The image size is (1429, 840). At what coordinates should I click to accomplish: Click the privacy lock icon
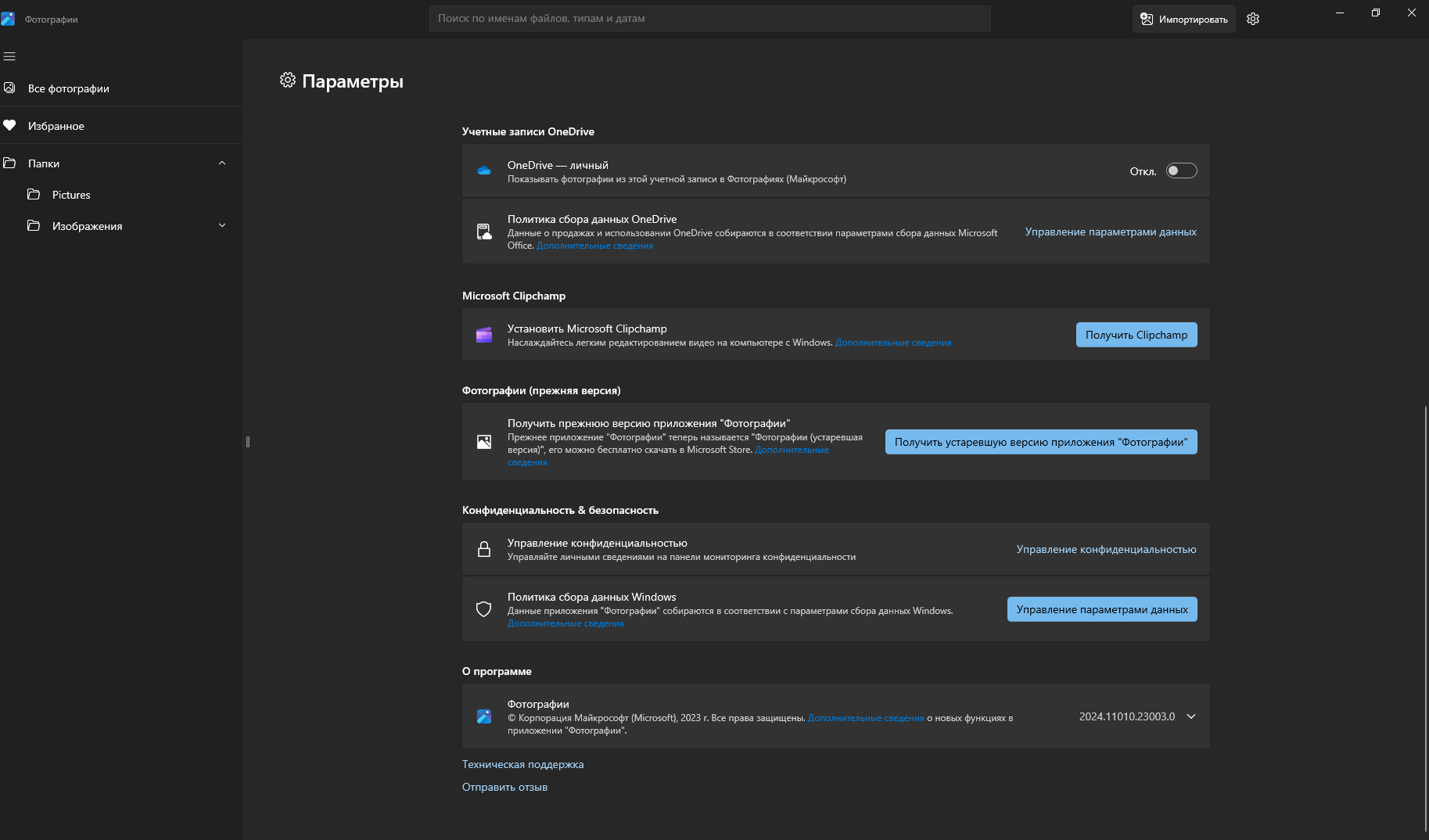coord(484,549)
